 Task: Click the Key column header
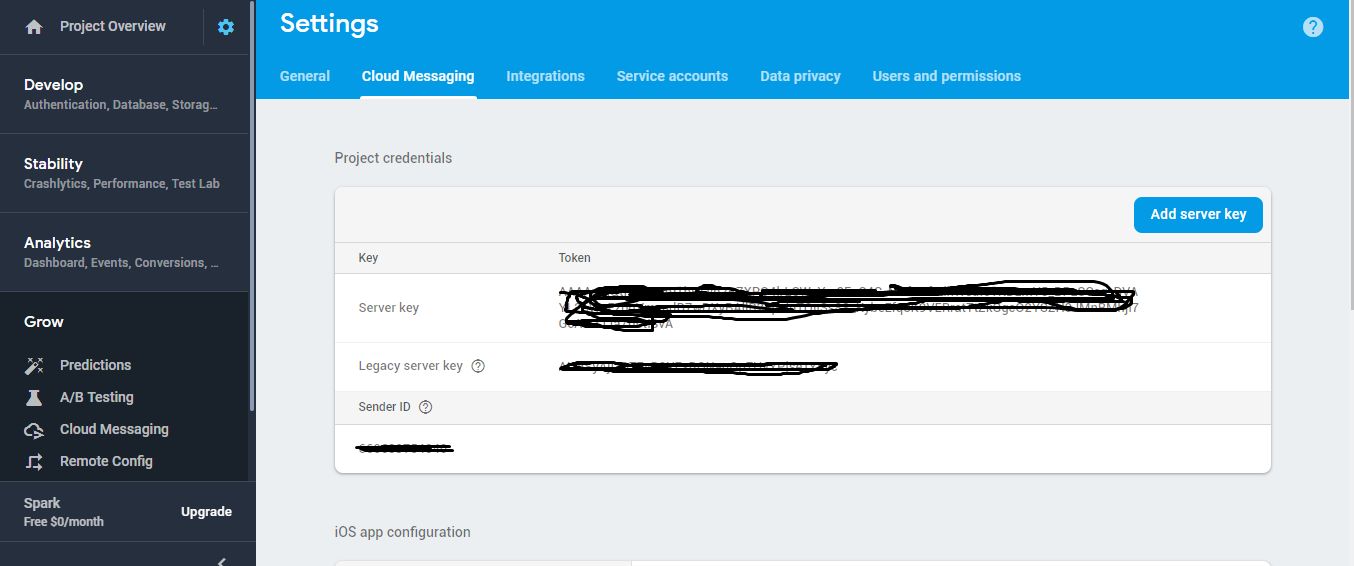point(368,258)
